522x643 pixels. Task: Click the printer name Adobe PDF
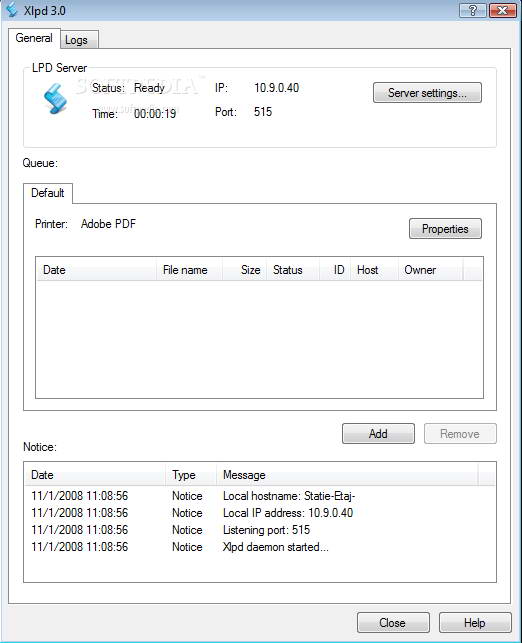click(108, 224)
